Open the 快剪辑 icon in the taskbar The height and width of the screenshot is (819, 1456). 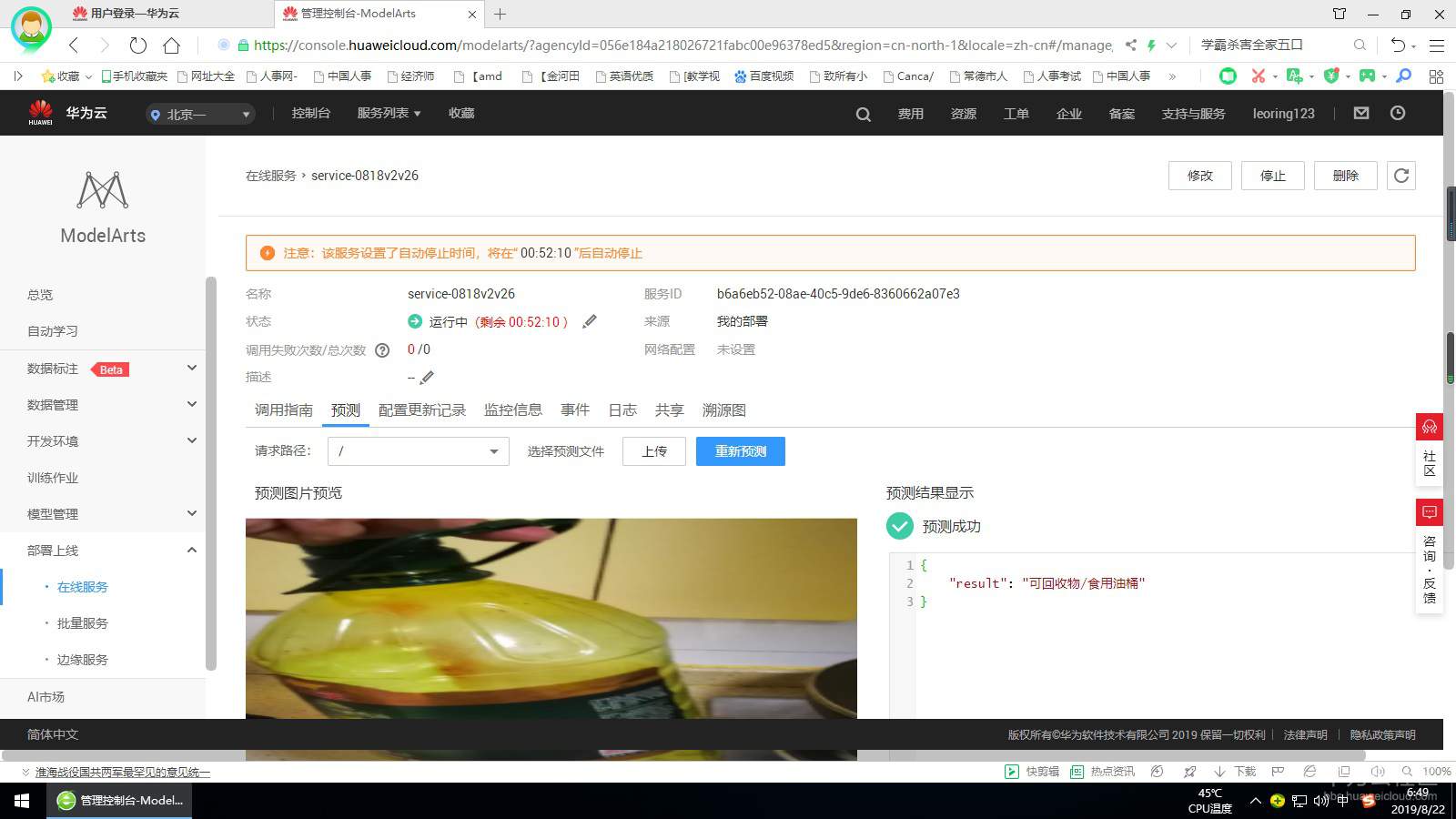click(1012, 771)
